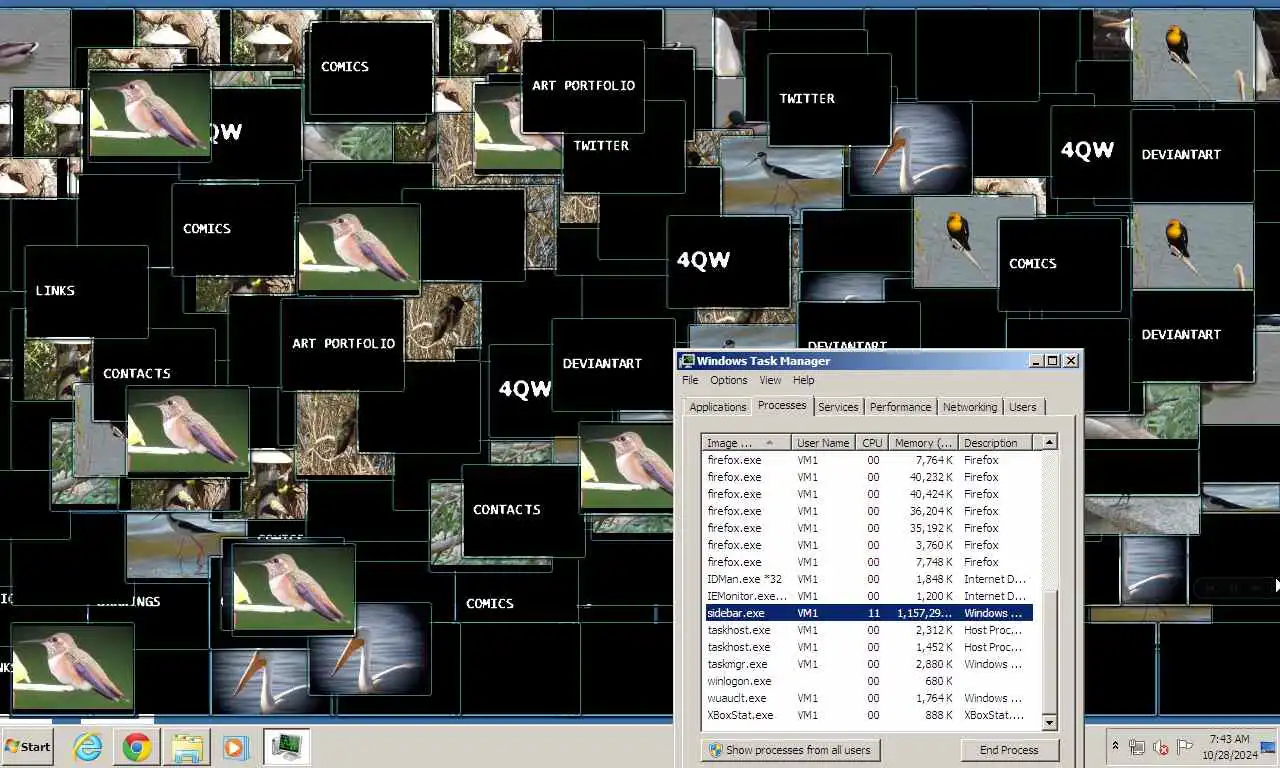Viewport: 1280px width, 768px height.
Task: Open the Start menu
Action: tap(27, 746)
